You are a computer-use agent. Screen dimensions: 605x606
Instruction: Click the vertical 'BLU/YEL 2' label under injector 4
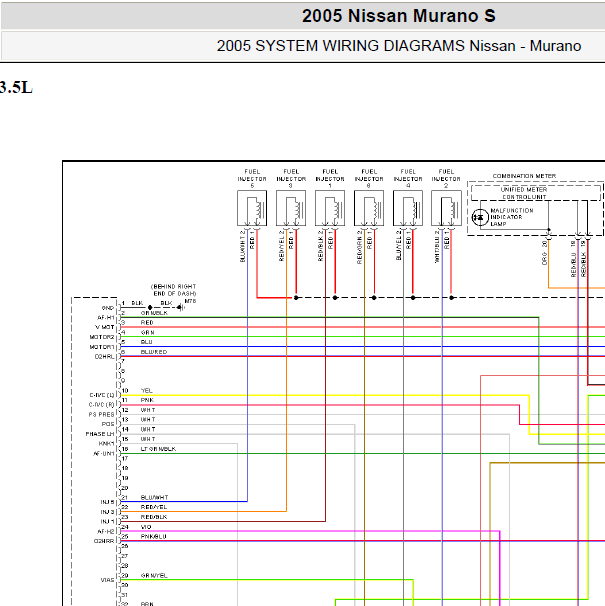click(398, 245)
